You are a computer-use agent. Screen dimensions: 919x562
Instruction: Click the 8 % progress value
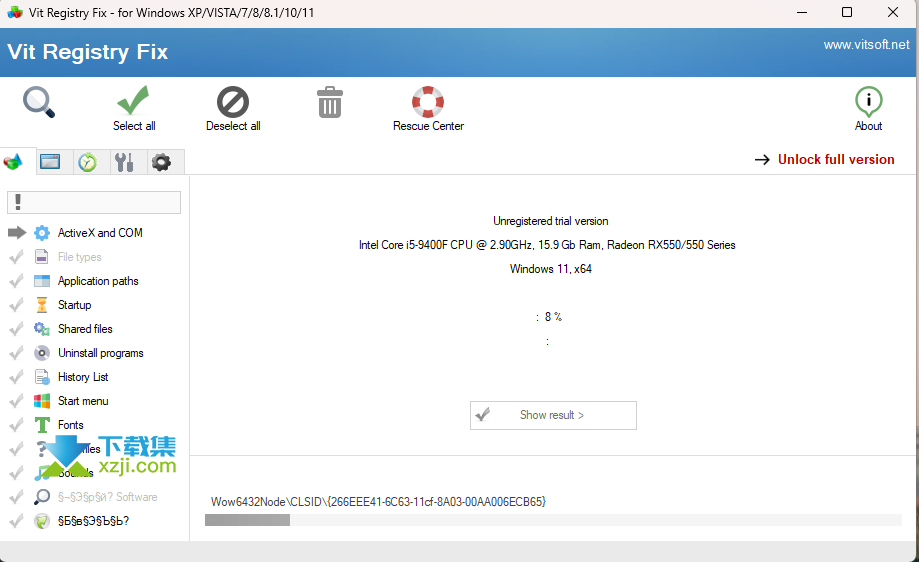click(553, 316)
